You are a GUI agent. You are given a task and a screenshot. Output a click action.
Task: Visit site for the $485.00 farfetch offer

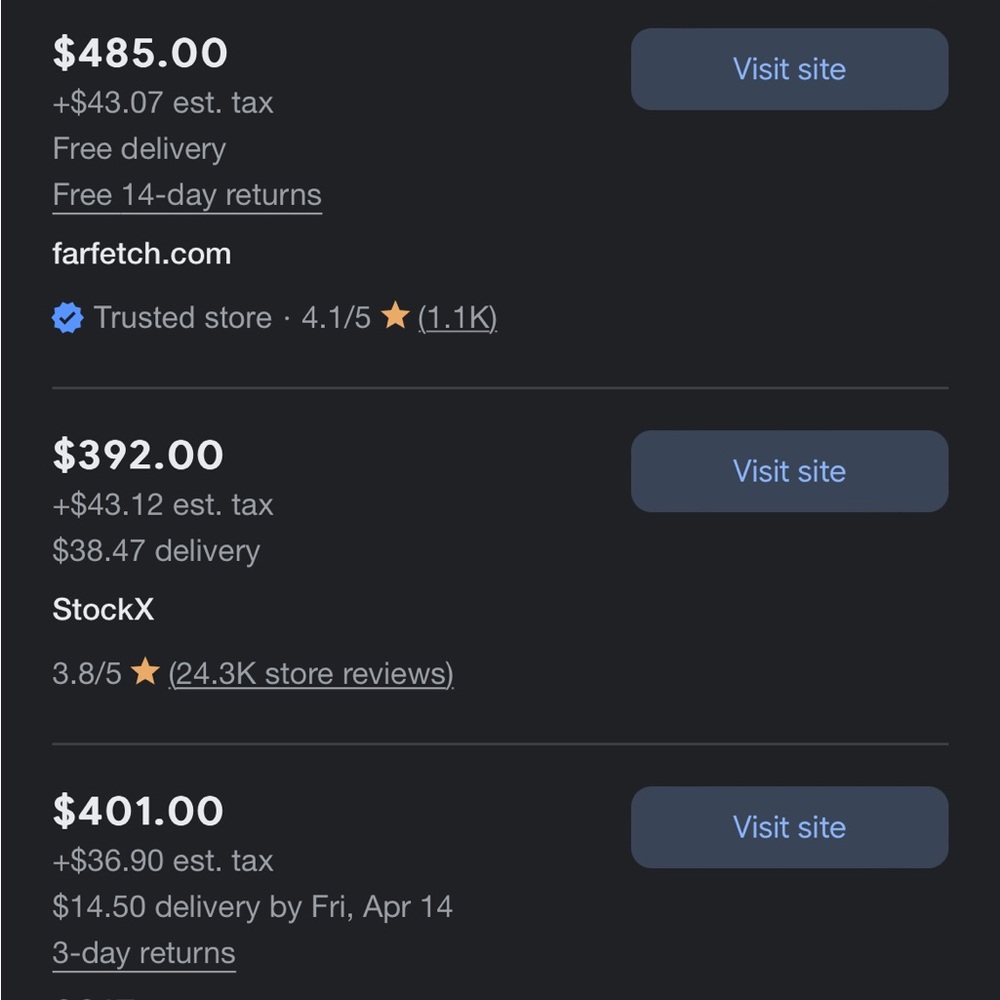[789, 69]
